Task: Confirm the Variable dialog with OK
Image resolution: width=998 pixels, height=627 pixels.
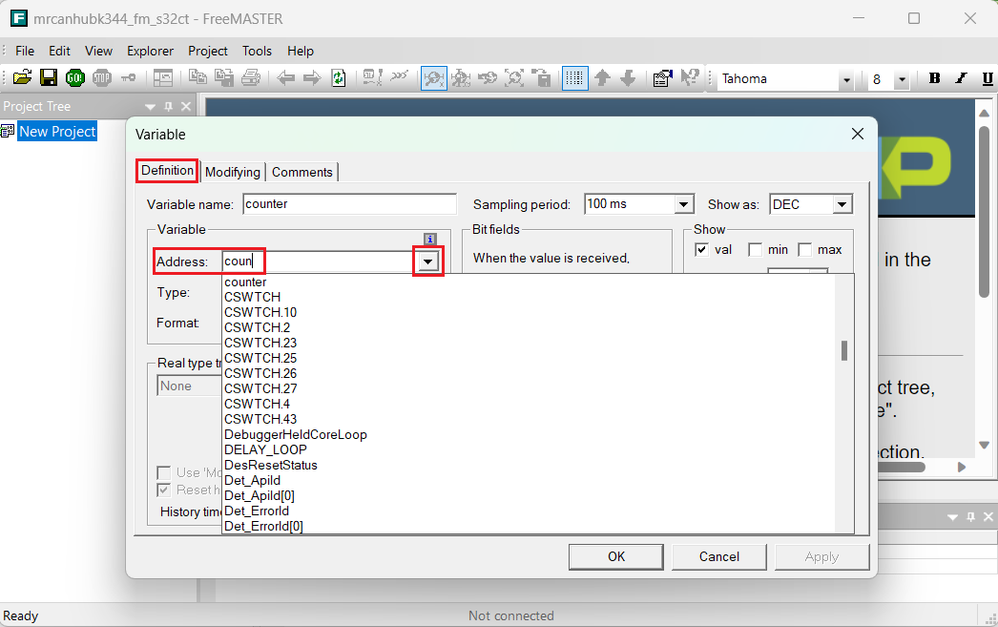Action: coord(616,557)
